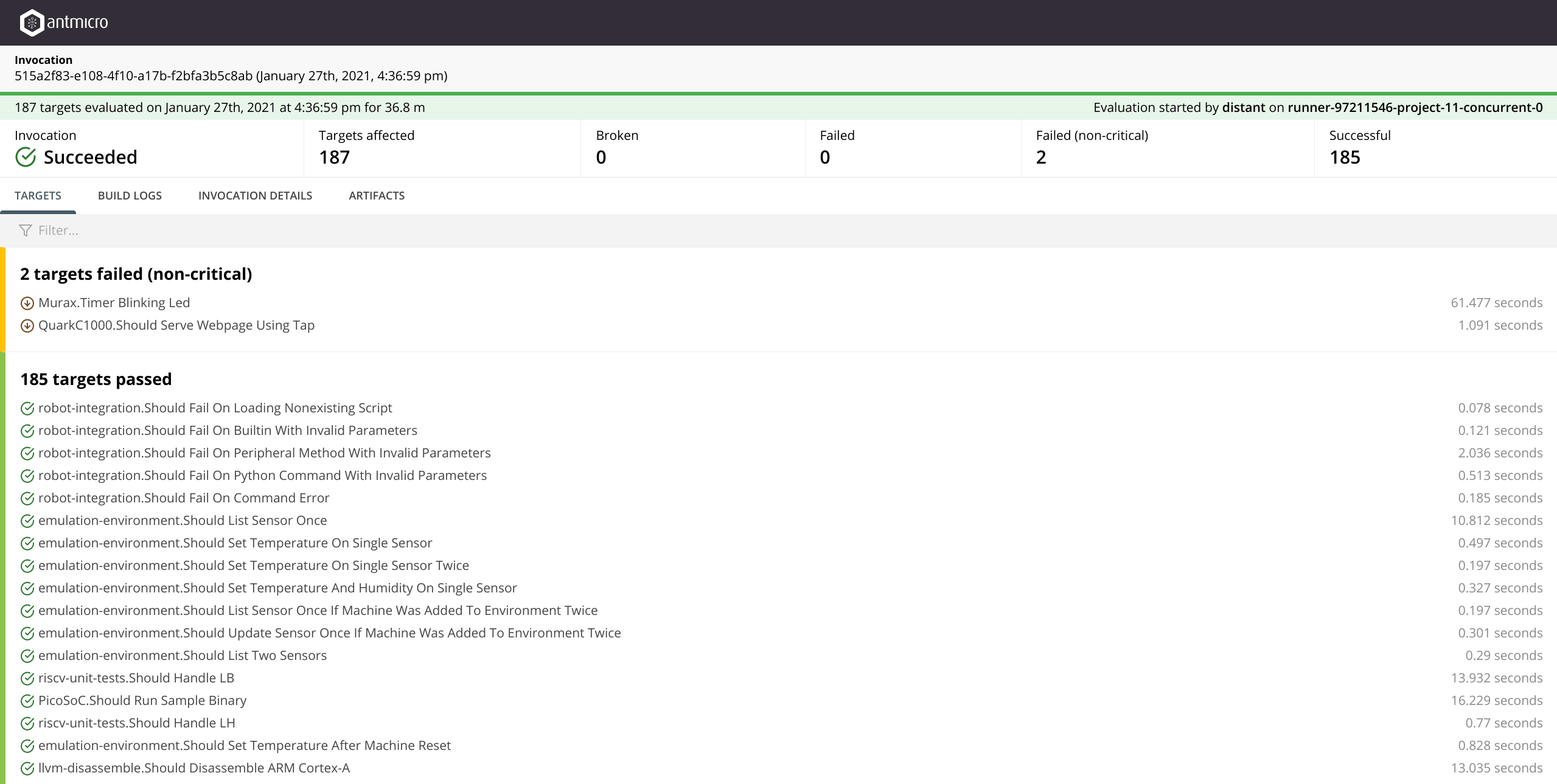Click the Antmicro logo icon
The image size is (1557, 784).
coord(32,23)
